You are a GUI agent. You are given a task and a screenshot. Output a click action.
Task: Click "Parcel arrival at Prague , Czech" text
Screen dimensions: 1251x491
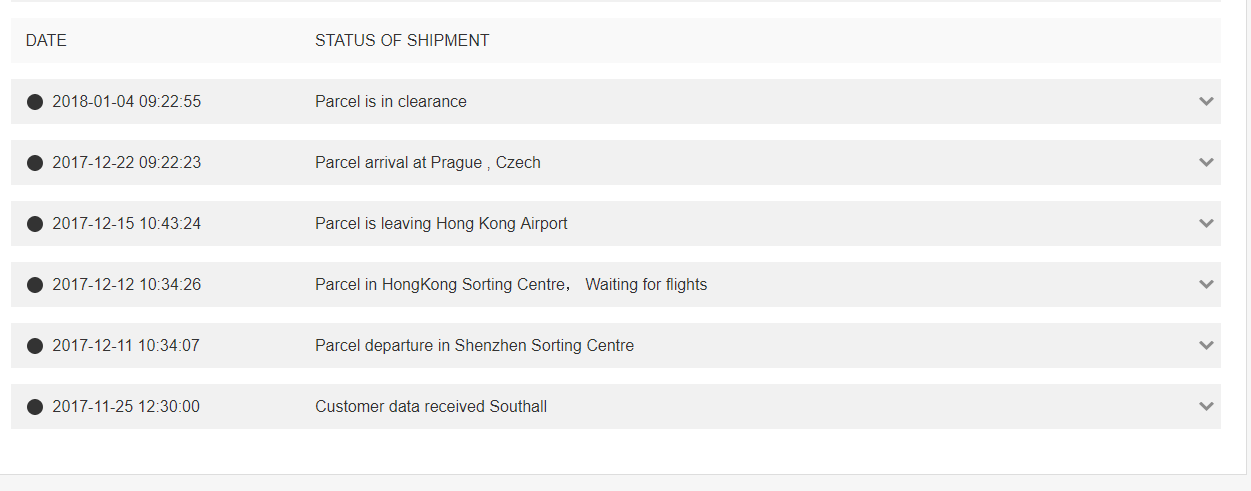click(427, 163)
